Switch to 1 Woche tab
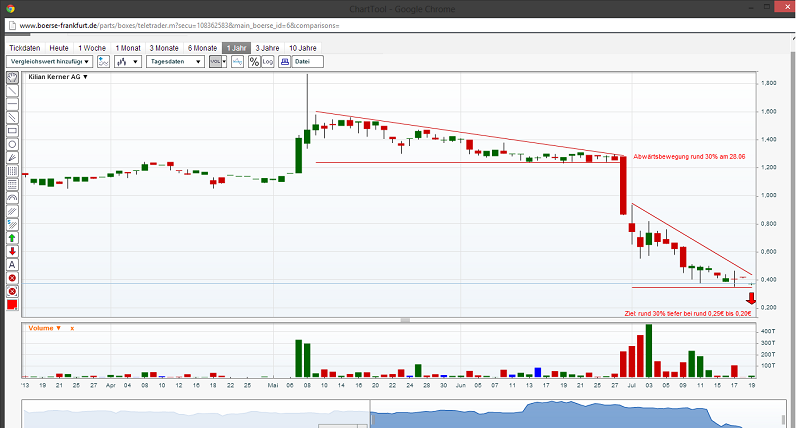This screenshot has height=428, width=800. [92, 48]
